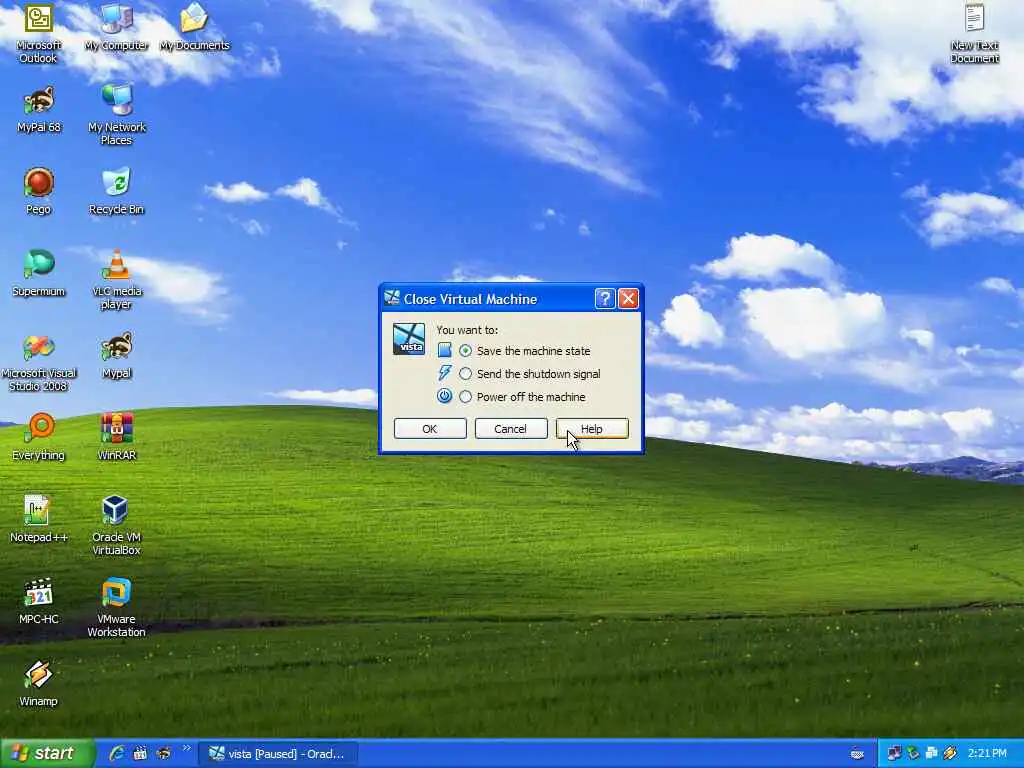Select VMware Workstation desktop icon
The height and width of the screenshot is (768, 1024).
pyautogui.click(x=116, y=607)
